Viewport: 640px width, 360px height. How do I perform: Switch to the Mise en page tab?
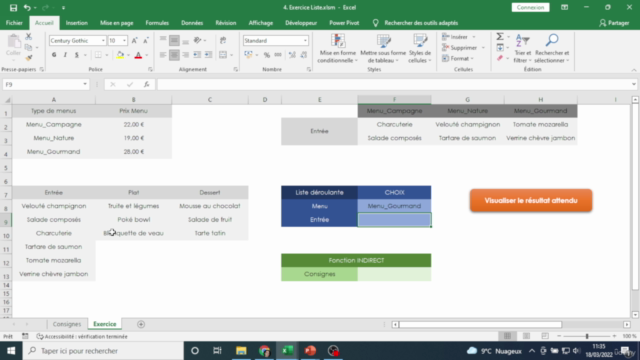coord(117,23)
